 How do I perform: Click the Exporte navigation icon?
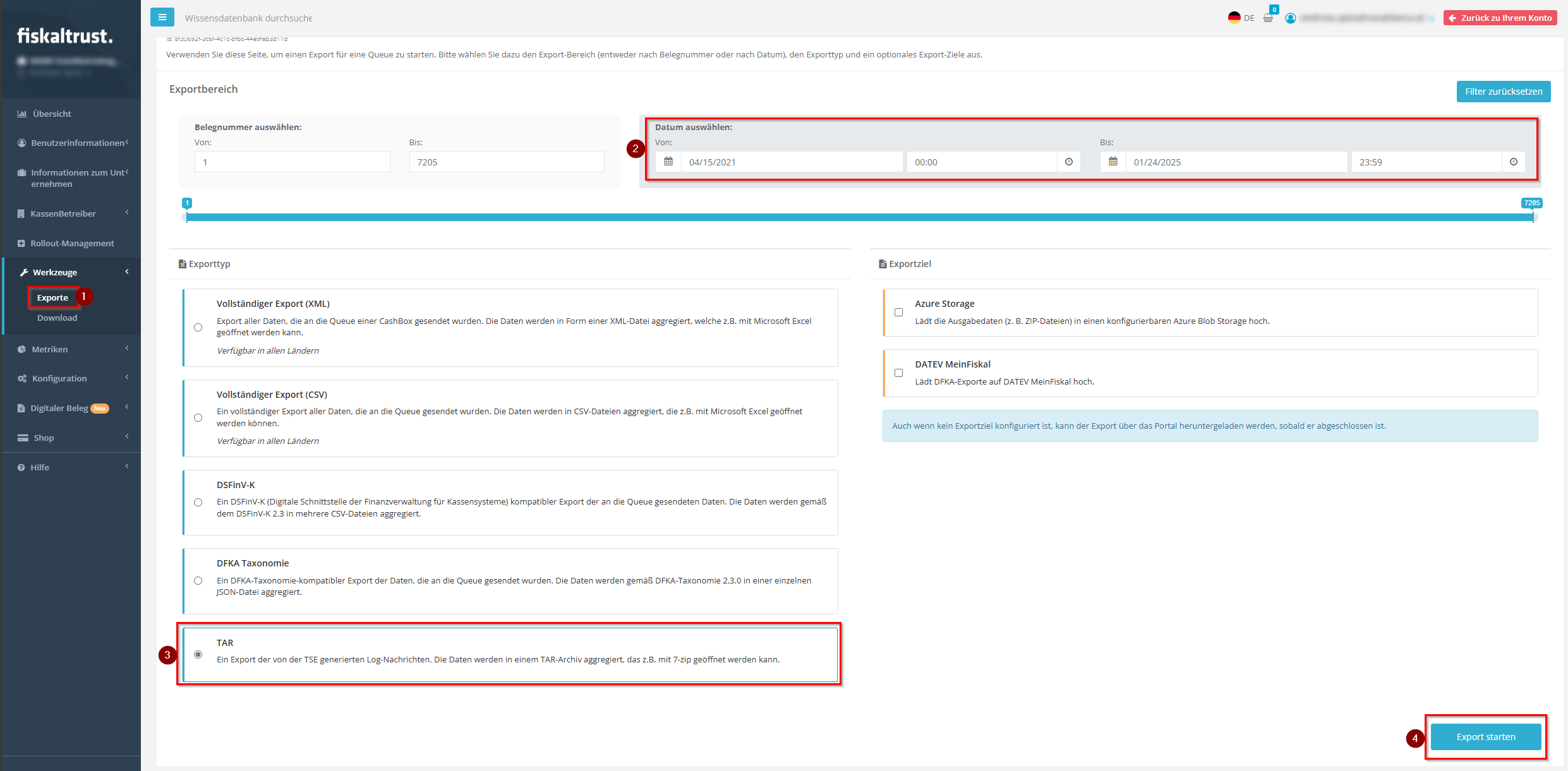pos(53,297)
